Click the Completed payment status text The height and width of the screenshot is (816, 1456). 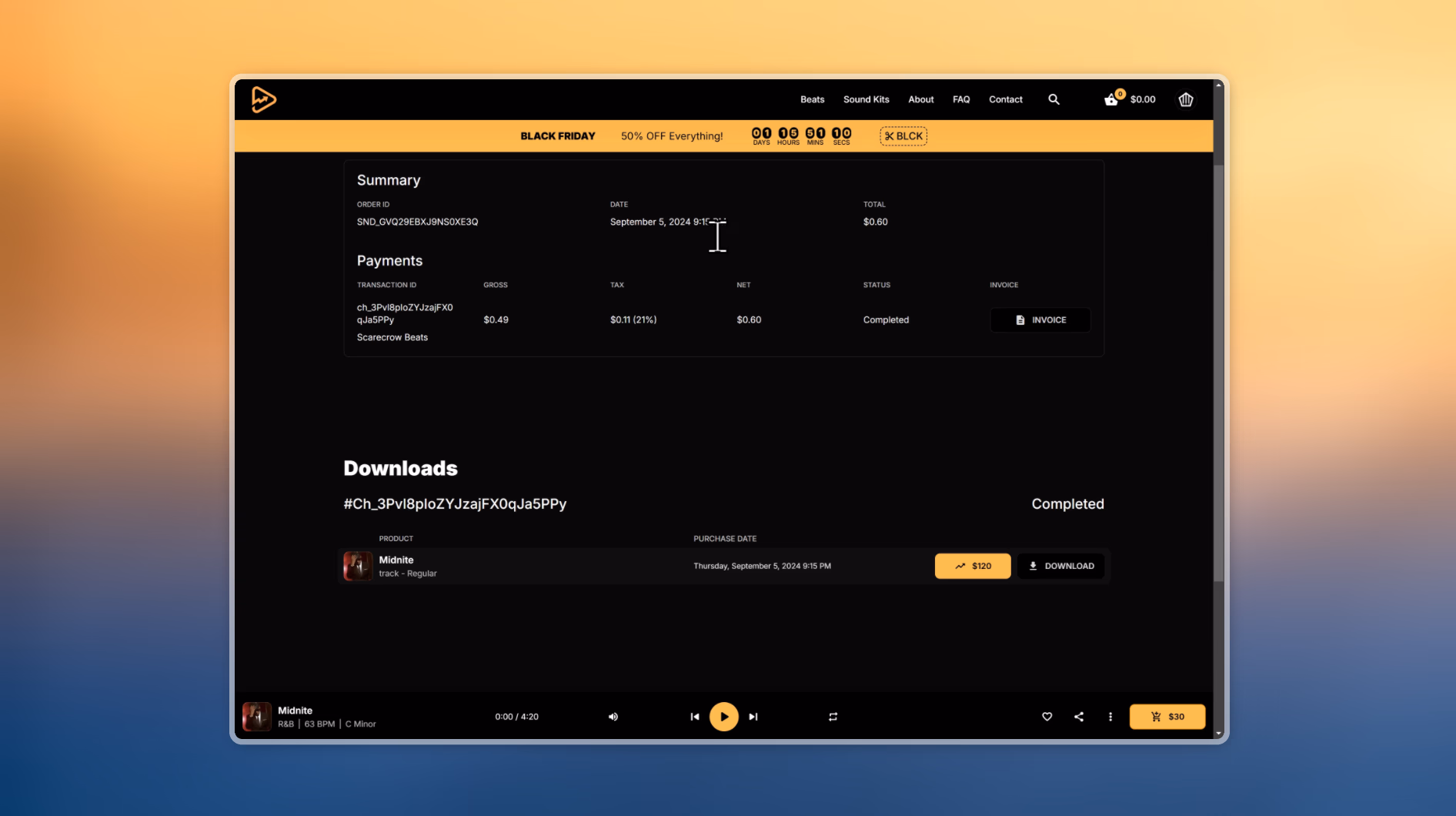pyautogui.click(x=886, y=319)
